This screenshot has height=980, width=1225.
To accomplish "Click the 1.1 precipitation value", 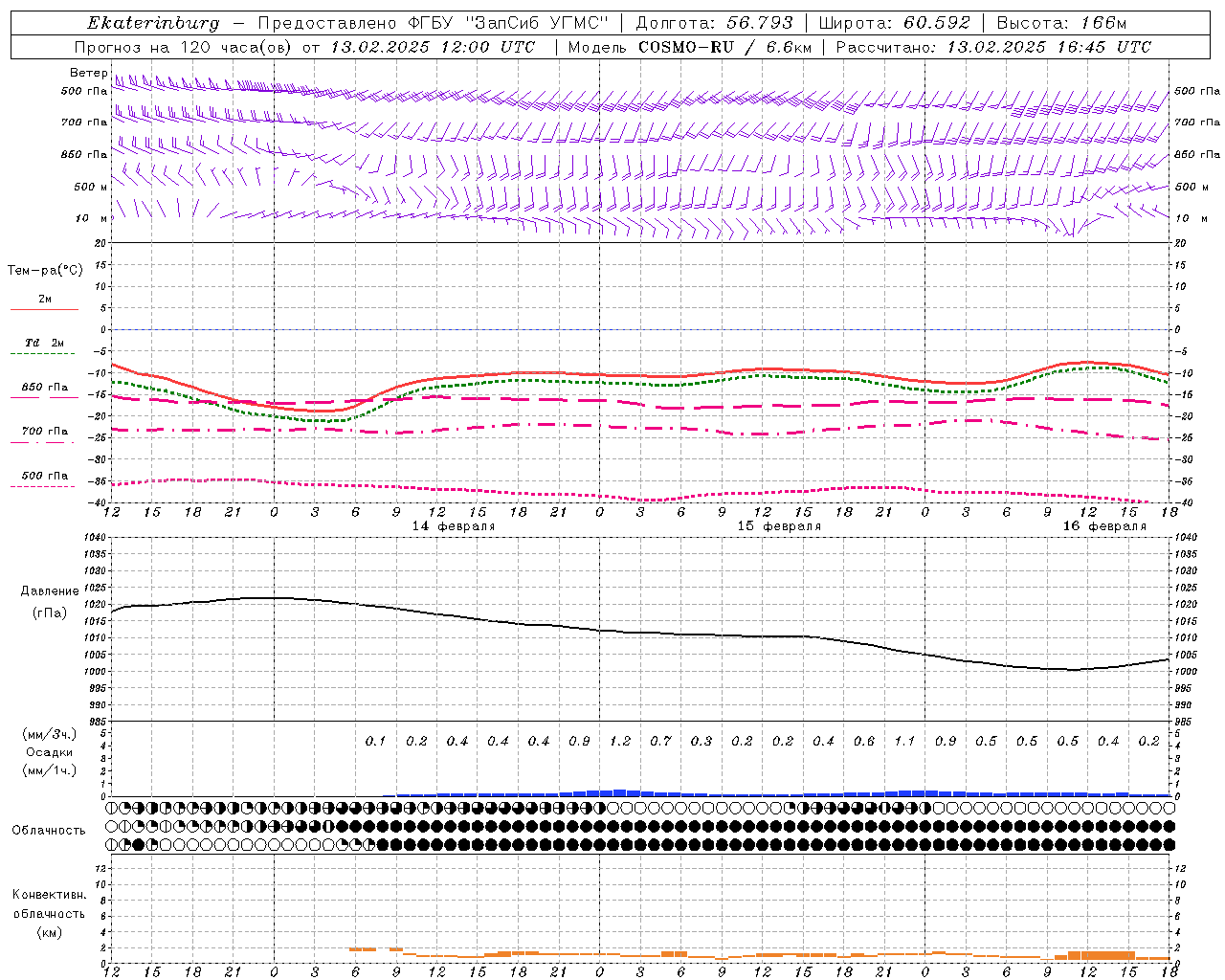I will [904, 741].
